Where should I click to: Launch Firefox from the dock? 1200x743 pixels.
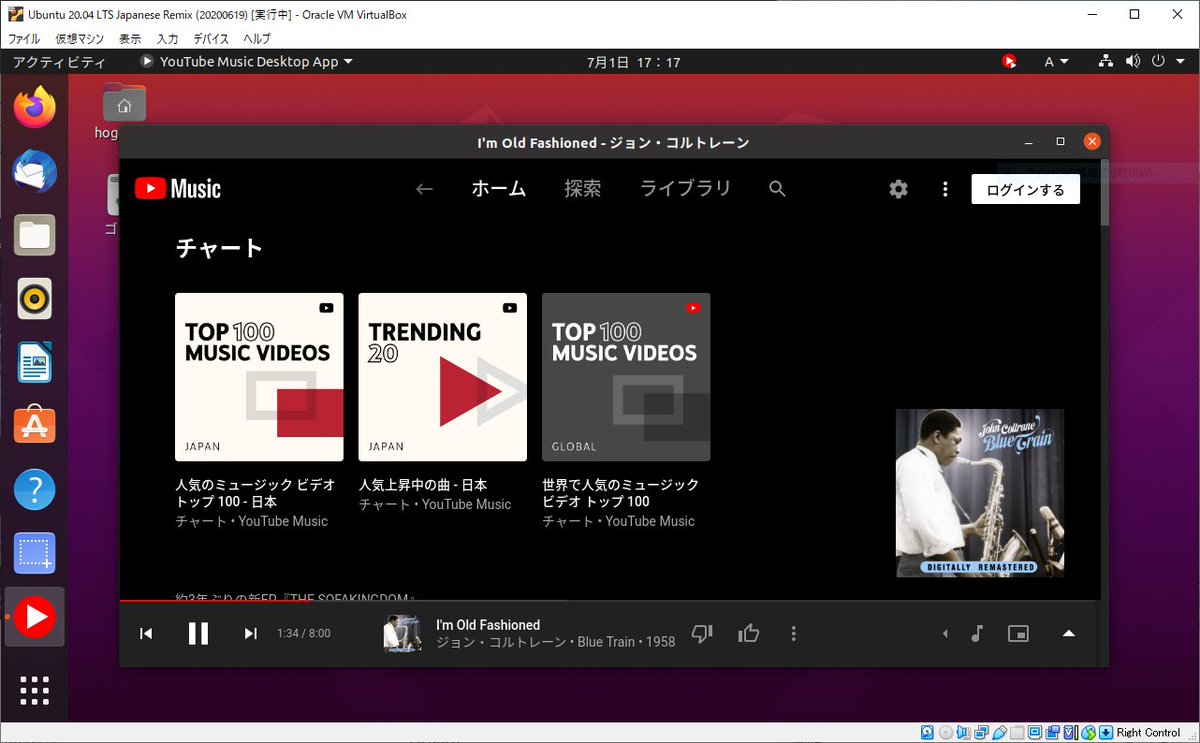35,108
